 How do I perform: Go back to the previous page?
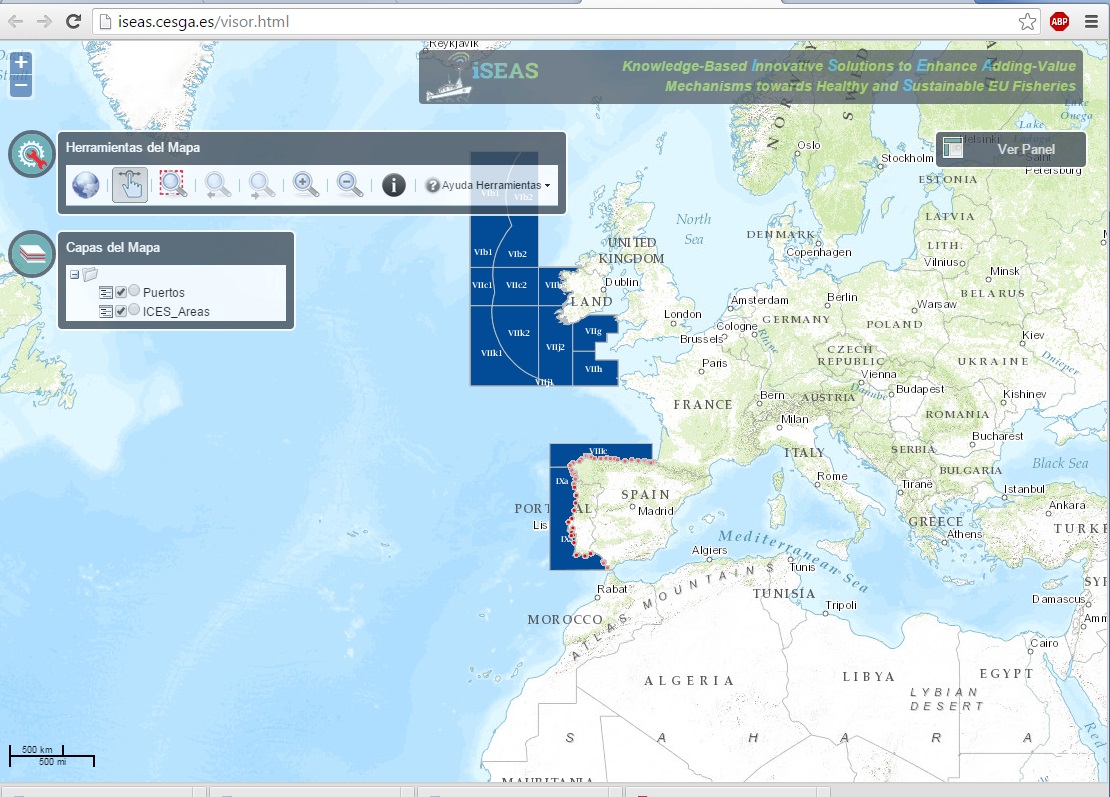coord(16,22)
